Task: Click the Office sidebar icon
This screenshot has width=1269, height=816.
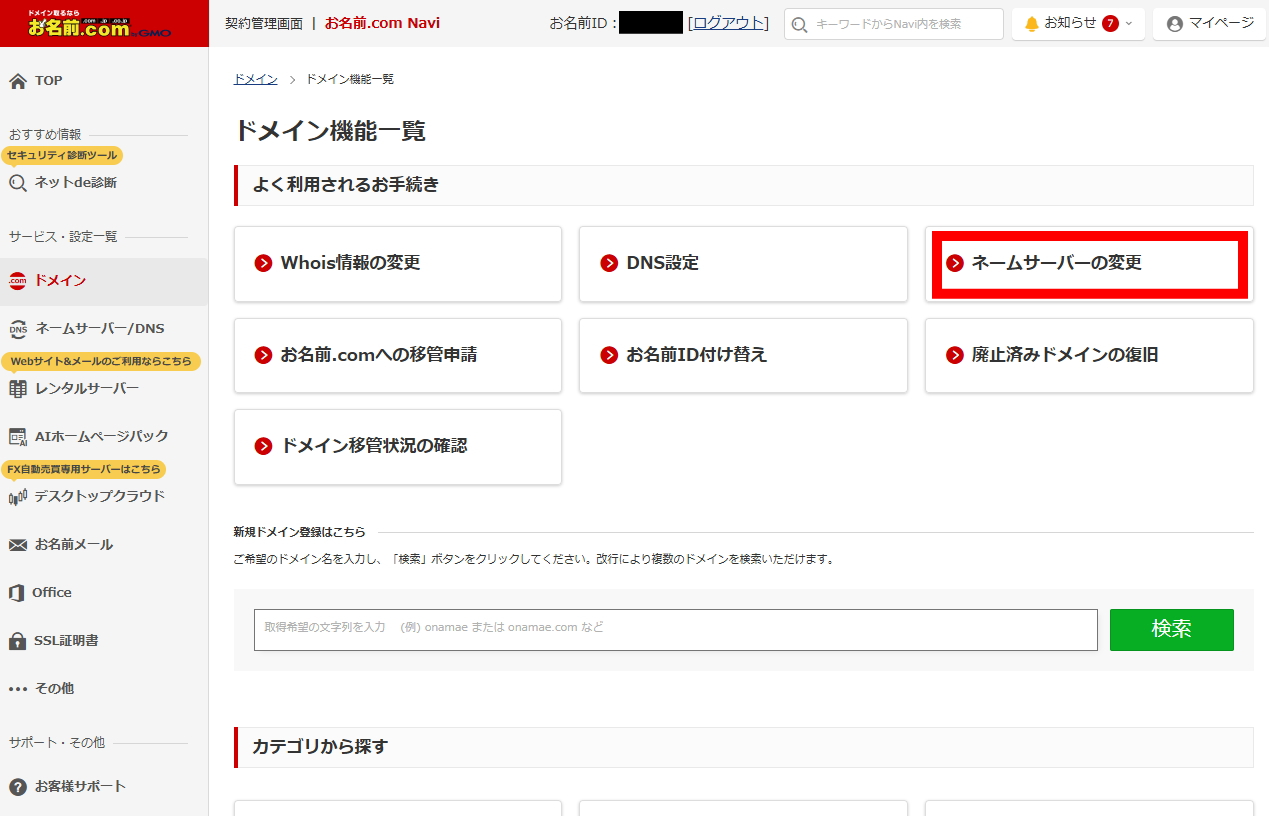Action: point(17,593)
